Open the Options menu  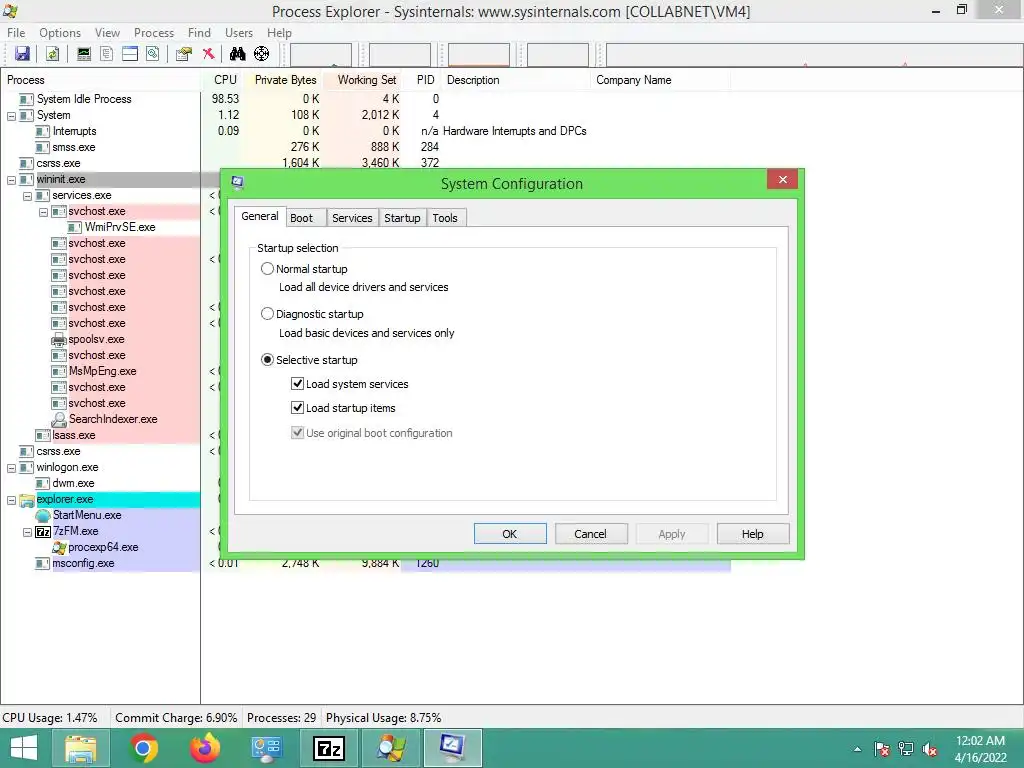click(60, 33)
